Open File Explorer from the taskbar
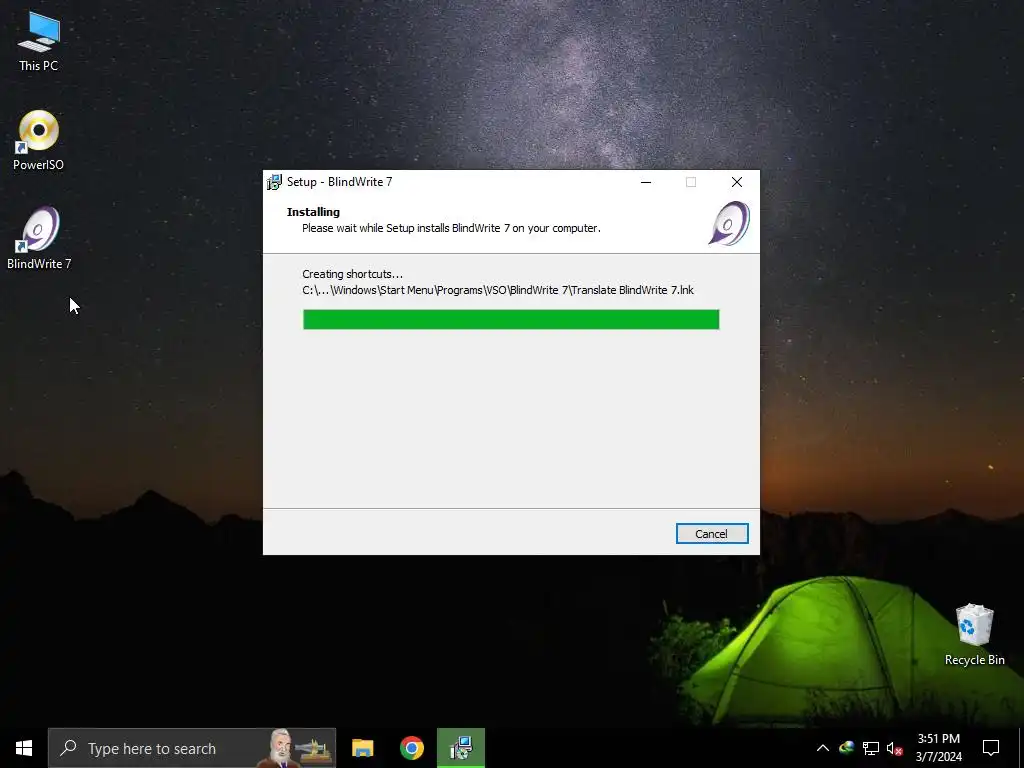The image size is (1024, 768). point(362,748)
